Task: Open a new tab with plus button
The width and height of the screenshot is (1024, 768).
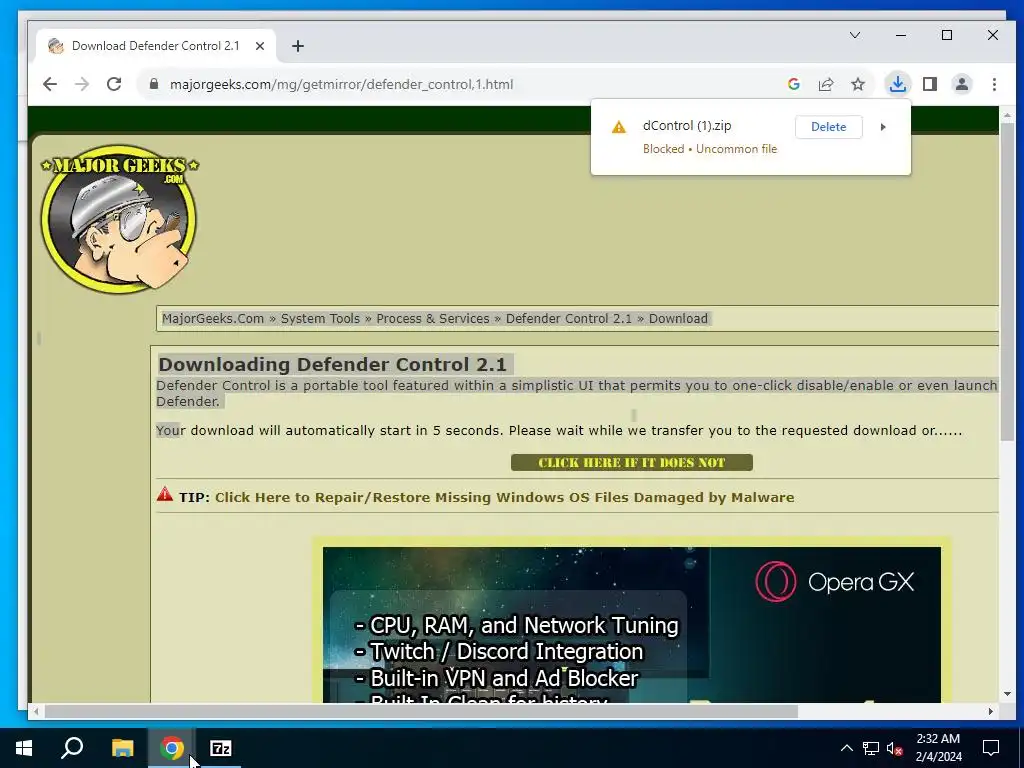Action: tap(298, 46)
